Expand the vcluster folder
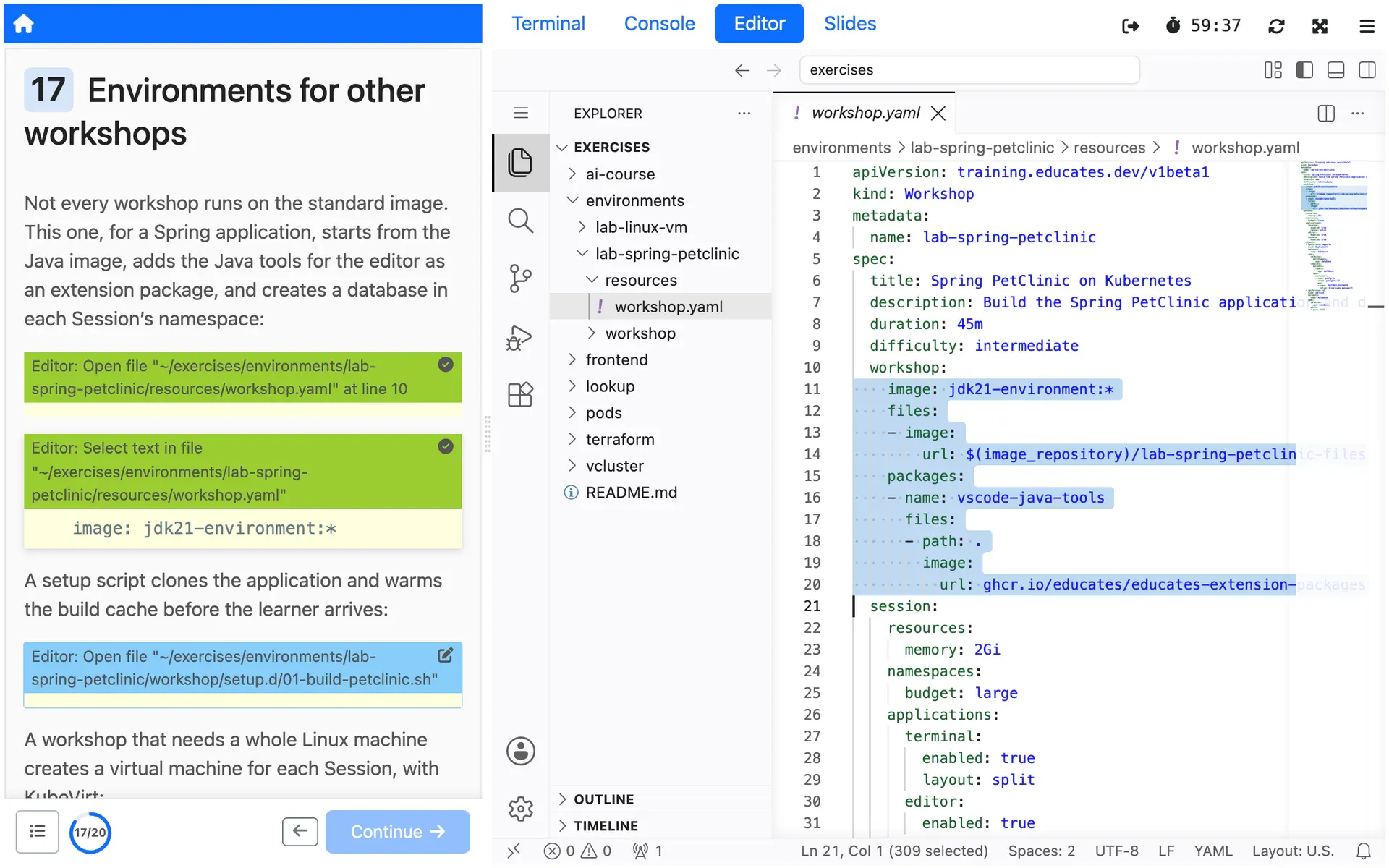 (x=660, y=466)
